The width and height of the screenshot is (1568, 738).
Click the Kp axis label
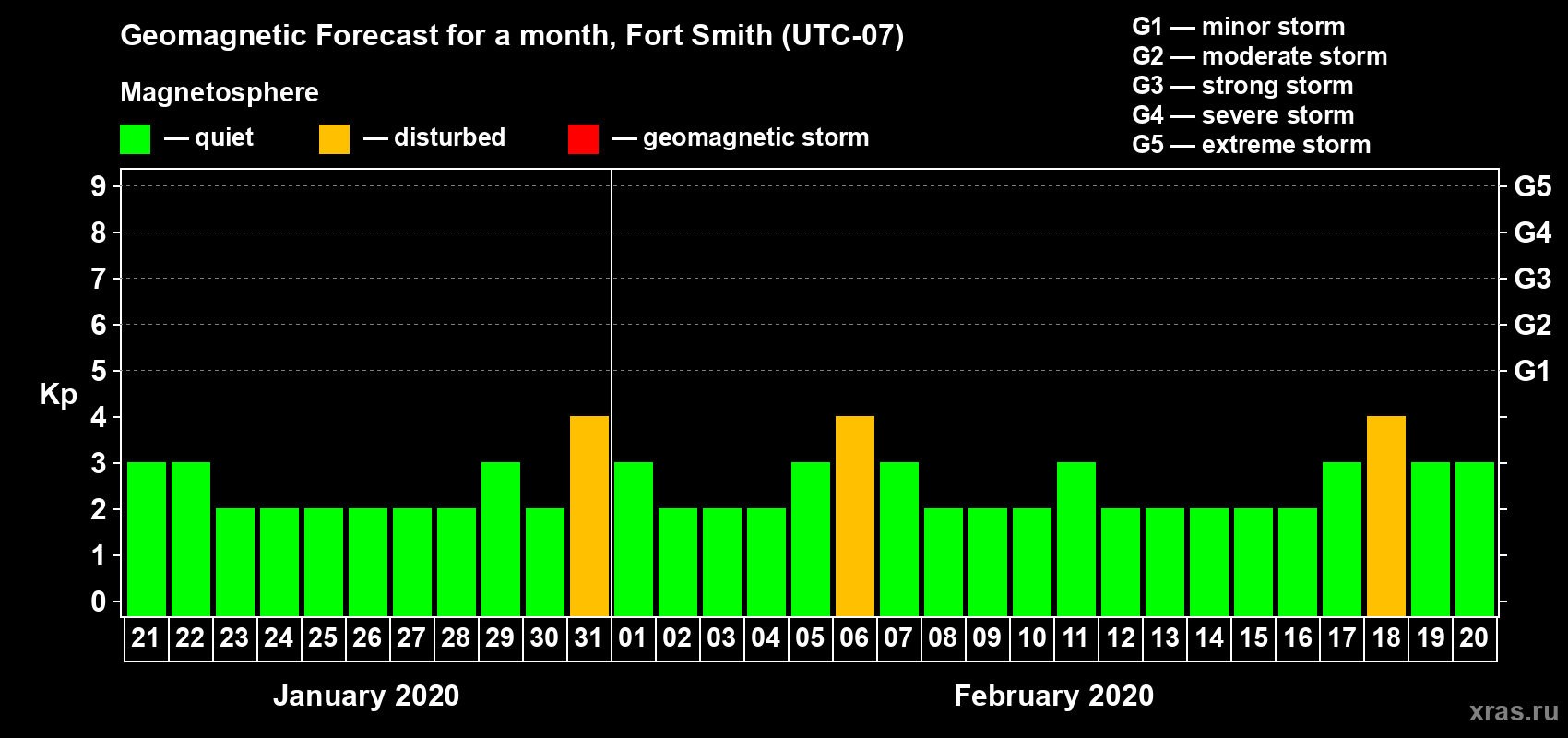[x=58, y=395]
